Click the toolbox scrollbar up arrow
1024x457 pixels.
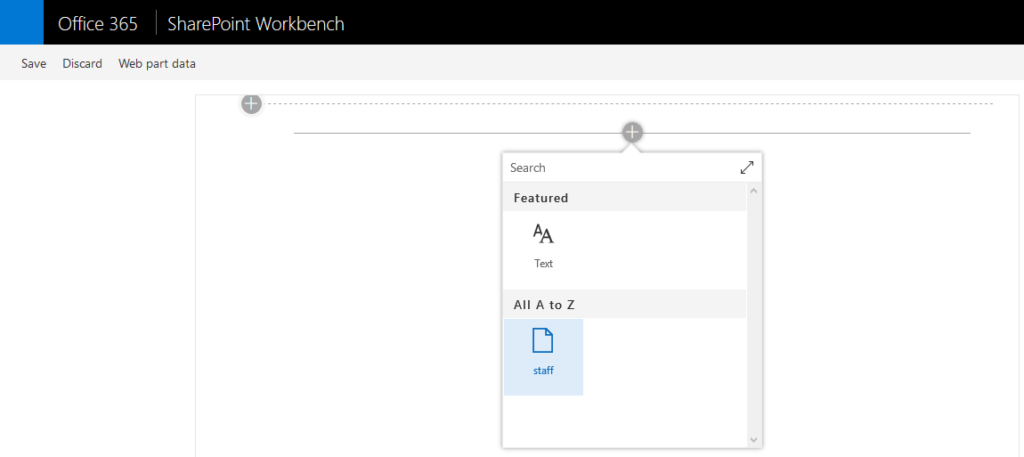[x=754, y=191]
